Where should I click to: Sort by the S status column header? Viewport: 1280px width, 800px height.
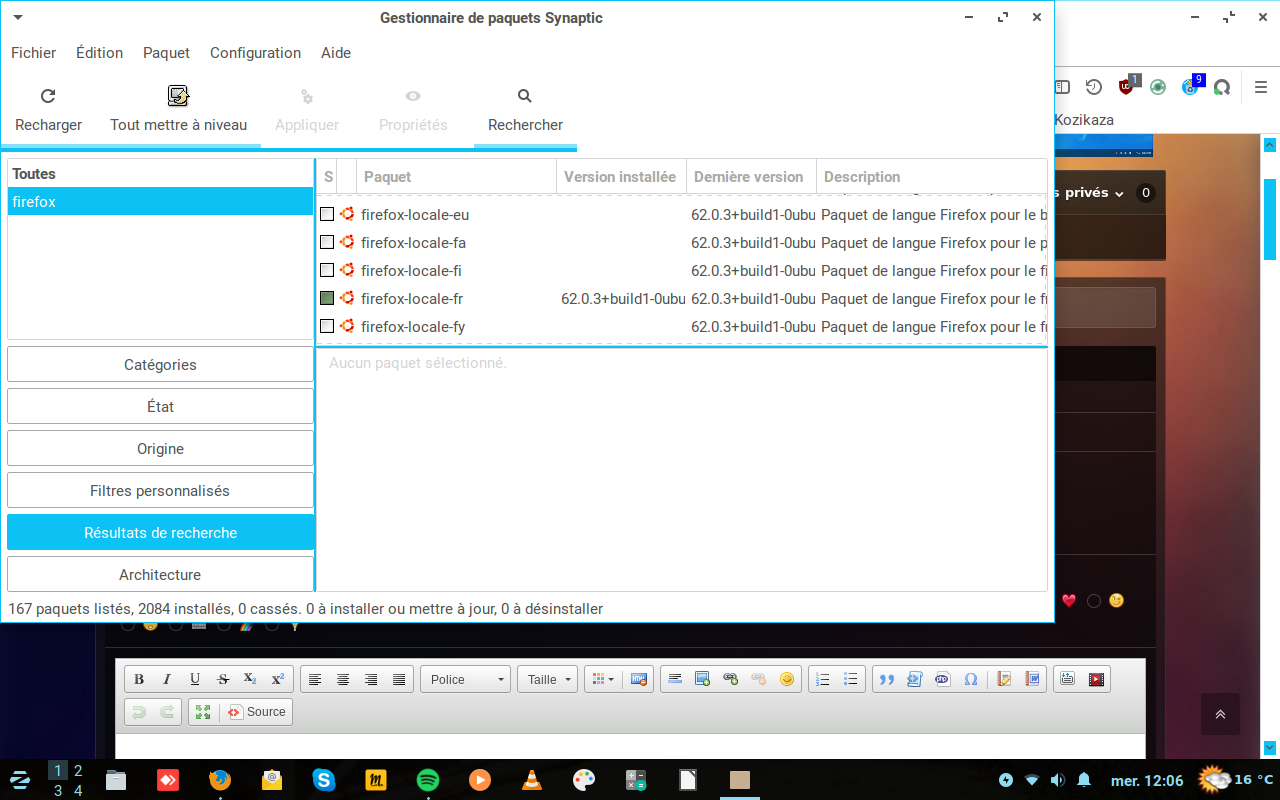point(328,177)
